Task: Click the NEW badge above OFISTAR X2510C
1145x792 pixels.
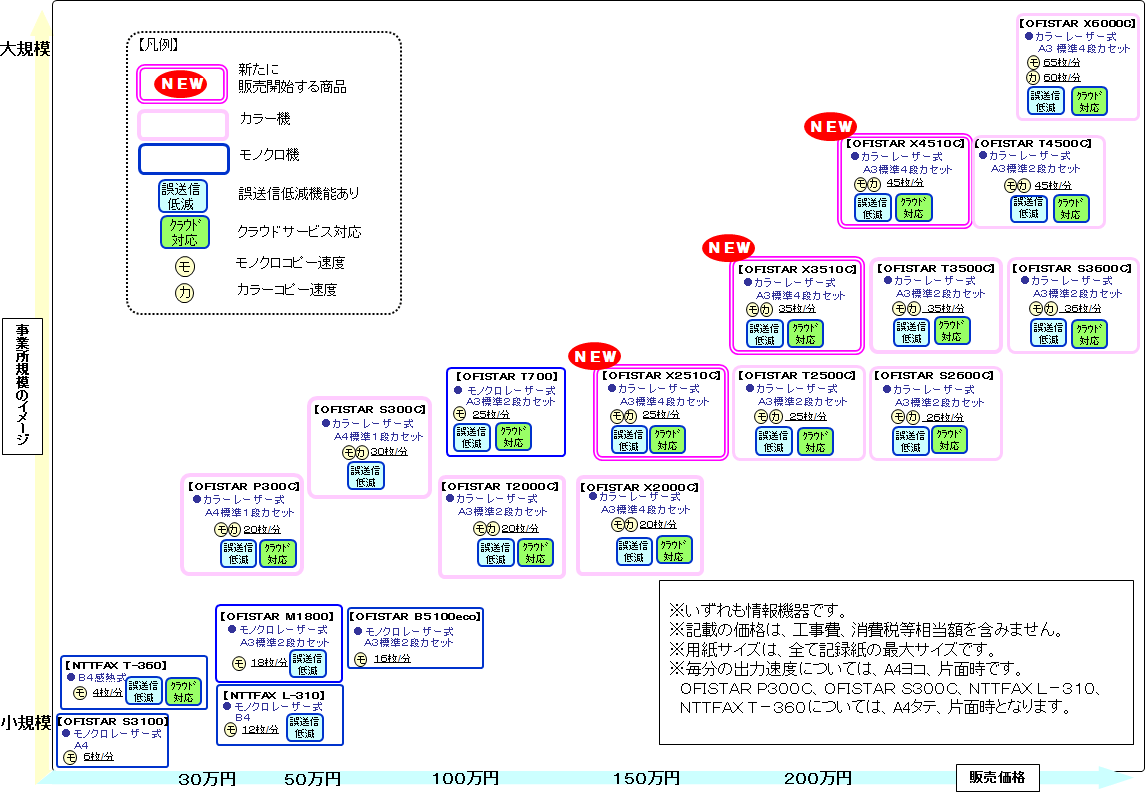Action: tap(594, 357)
